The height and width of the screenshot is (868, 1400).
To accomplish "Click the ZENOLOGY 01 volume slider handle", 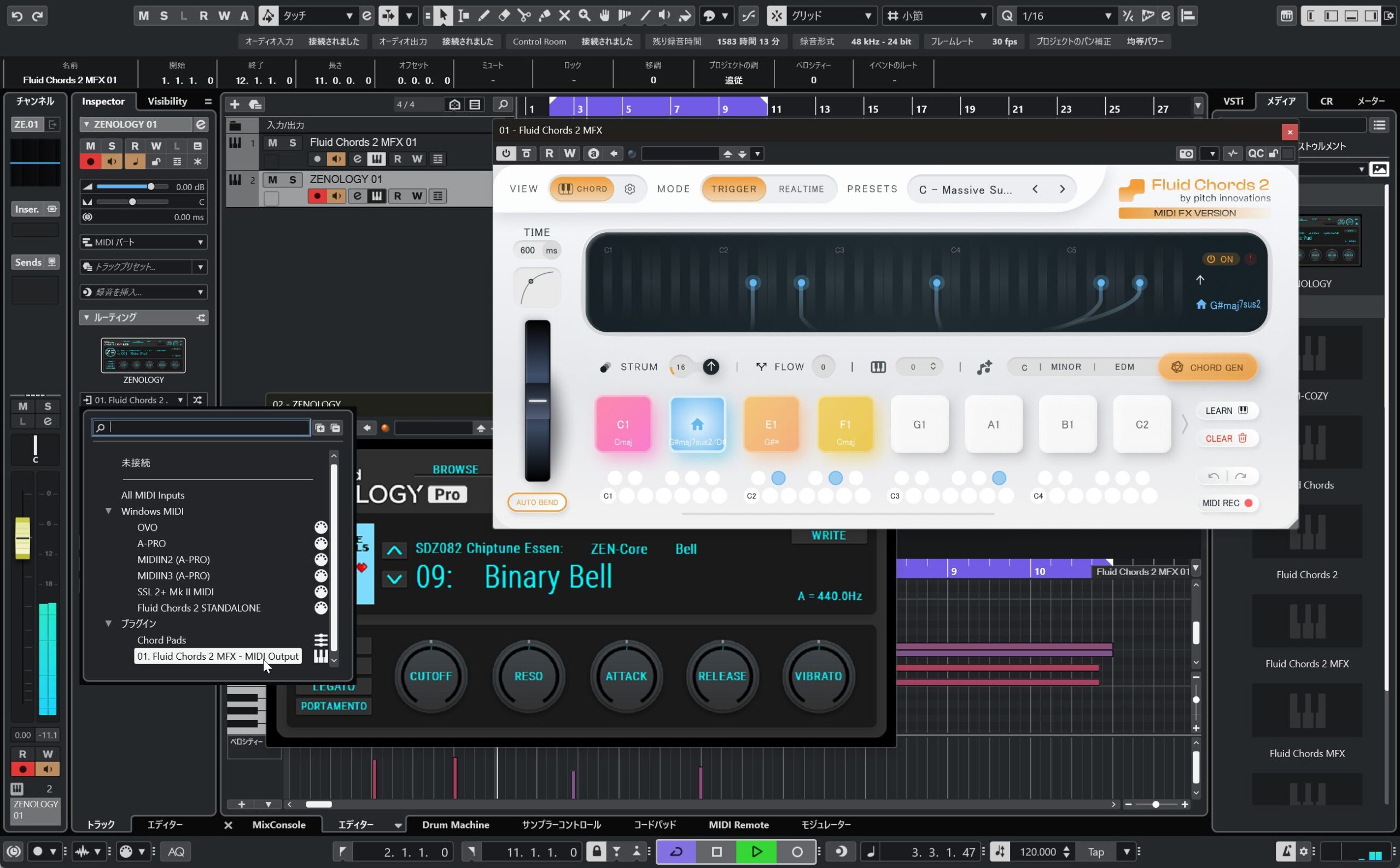I will point(150,186).
